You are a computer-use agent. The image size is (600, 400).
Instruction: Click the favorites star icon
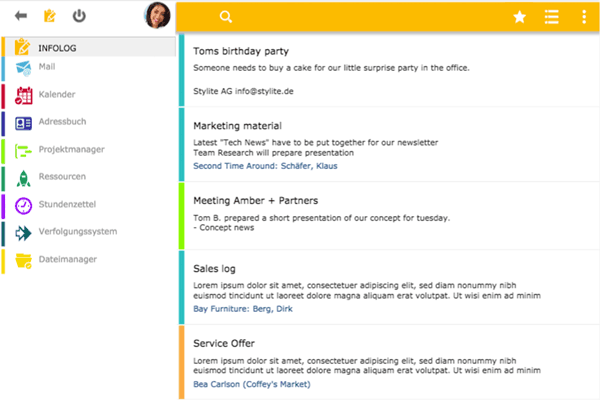click(520, 17)
